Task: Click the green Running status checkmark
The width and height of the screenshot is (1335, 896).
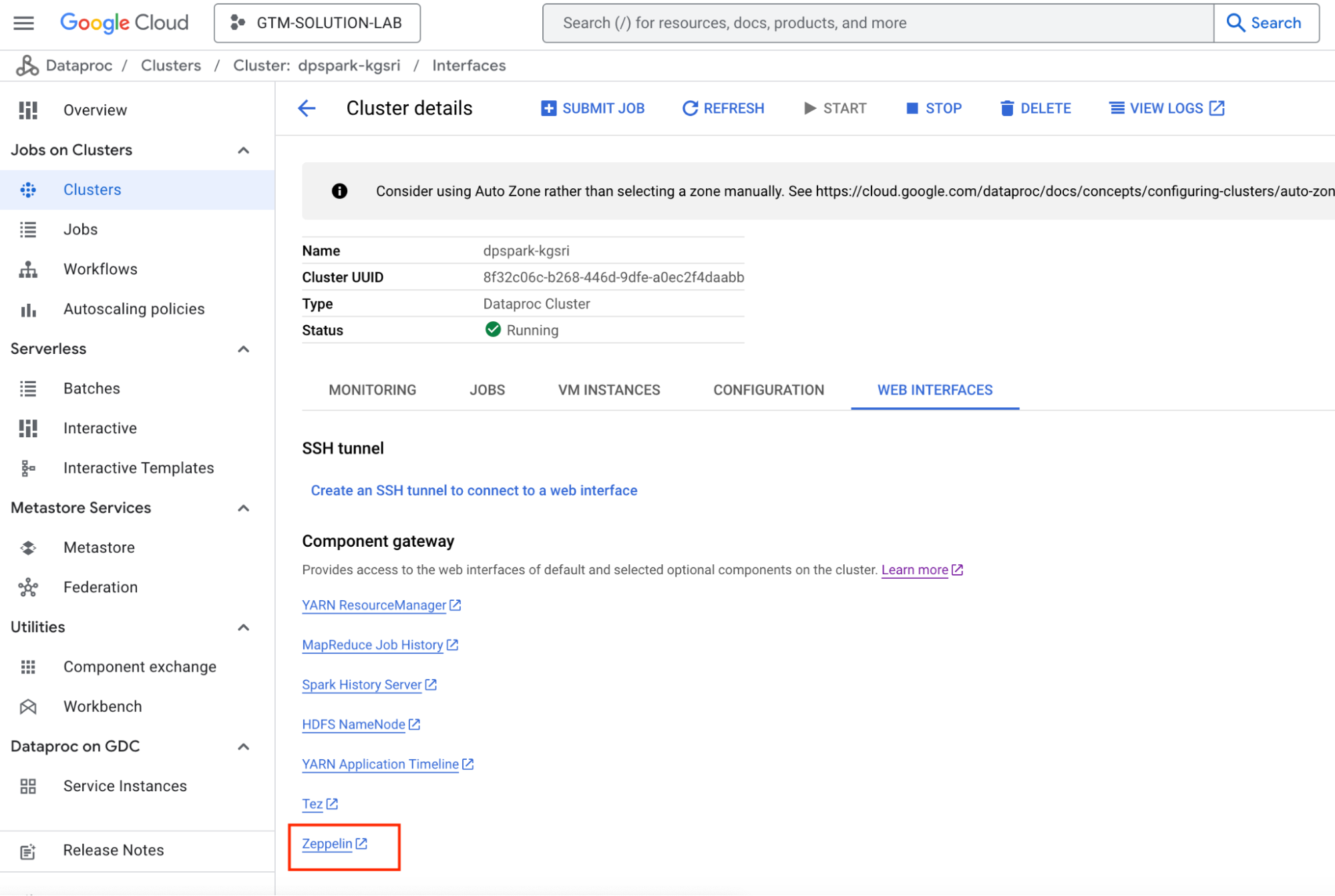Action: [493, 330]
